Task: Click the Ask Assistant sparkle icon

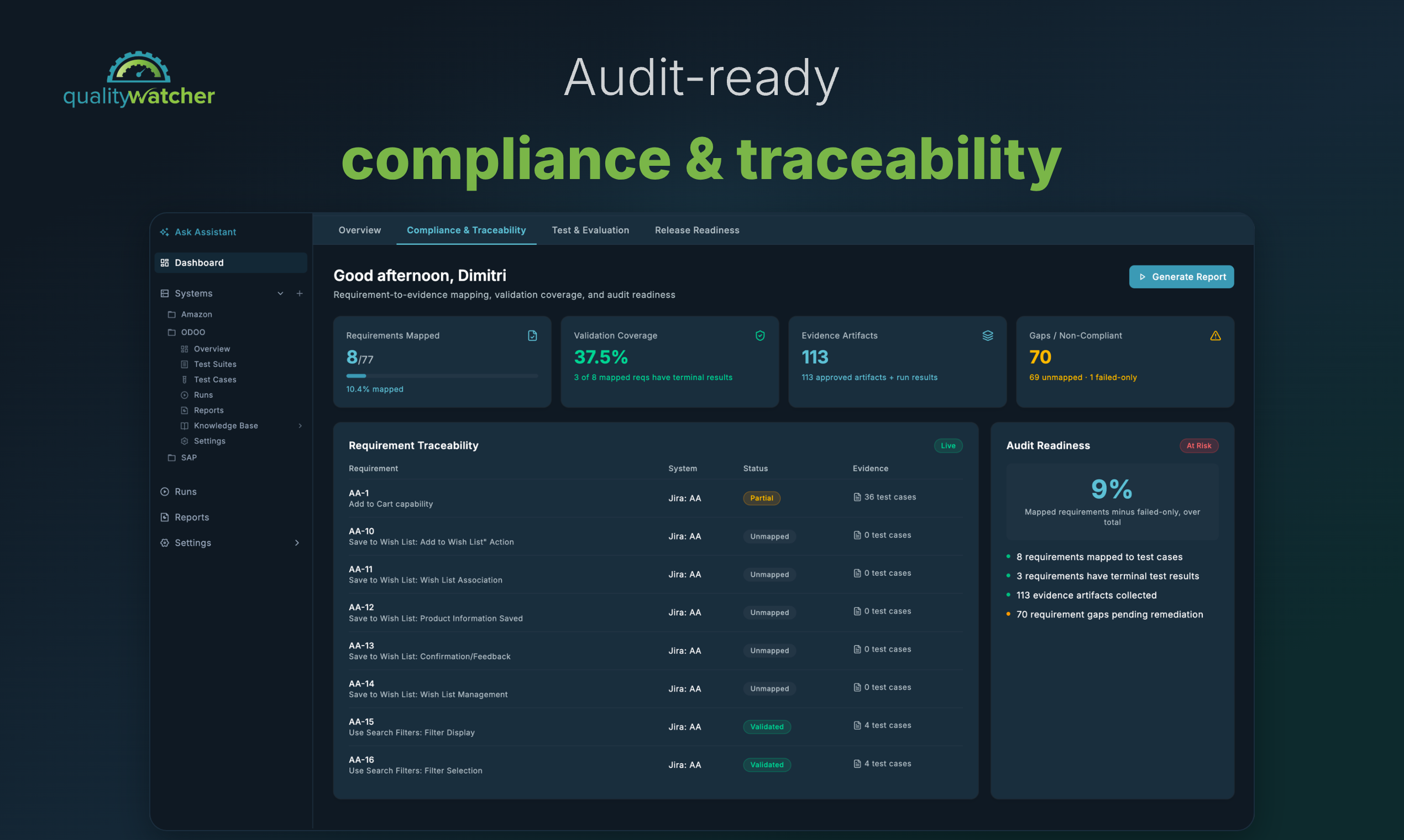Action: (x=164, y=232)
